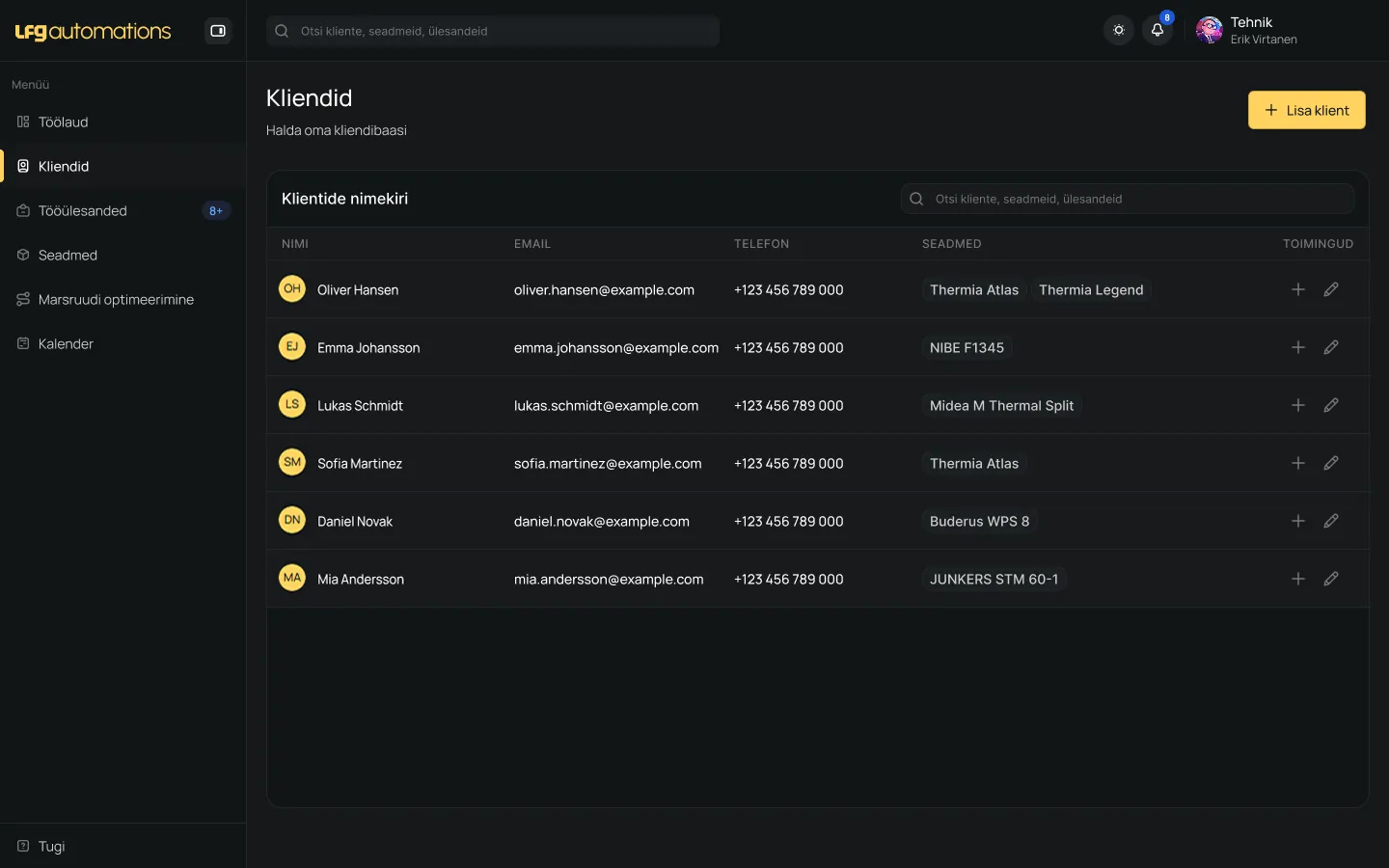Image resolution: width=1389 pixels, height=868 pixels.
Task: Open Töölaud in the sidebar menu
Action: [123, 122]
